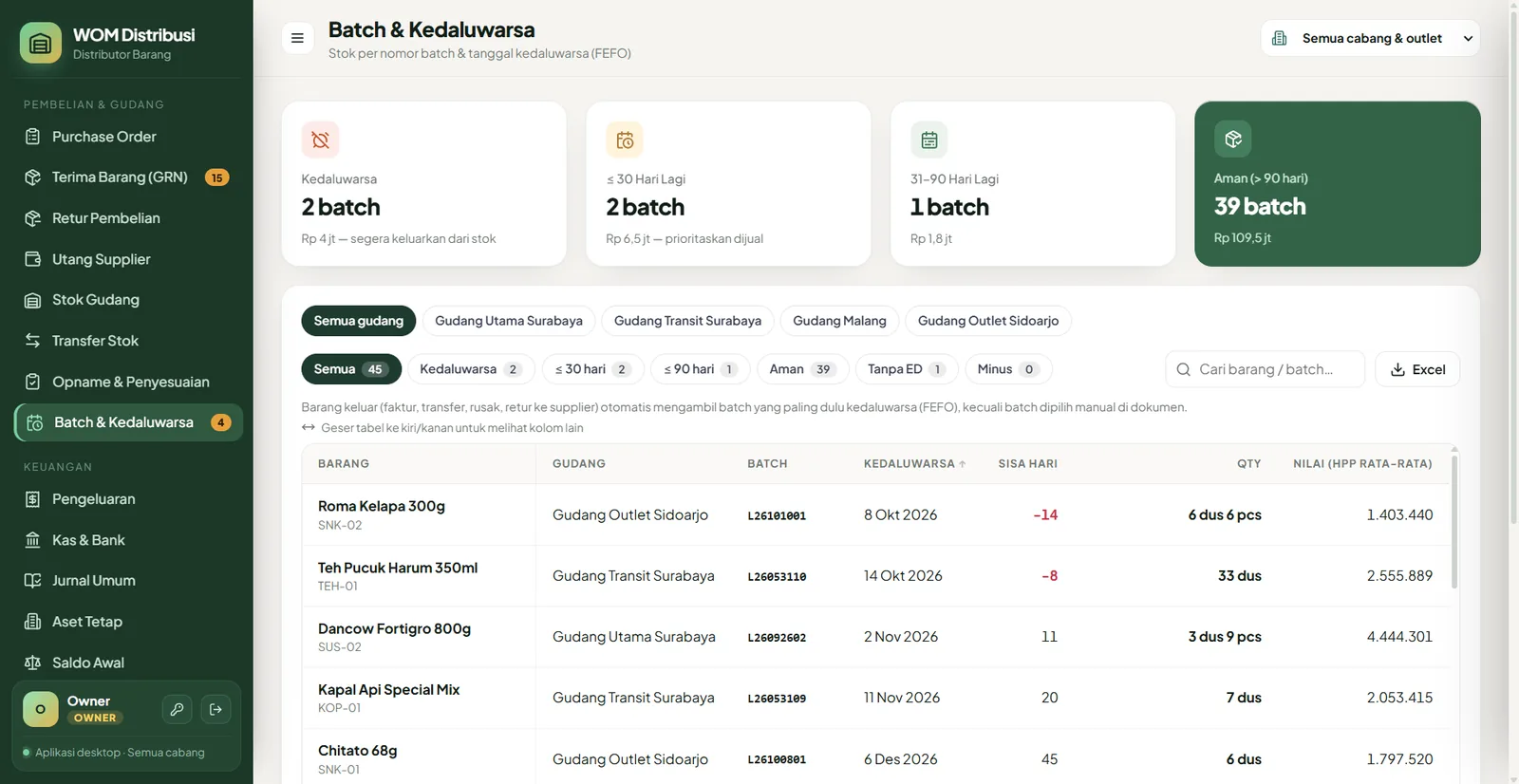
Task: Filter batches ≤ 90 hari
Action: click(x=701, y=369)
